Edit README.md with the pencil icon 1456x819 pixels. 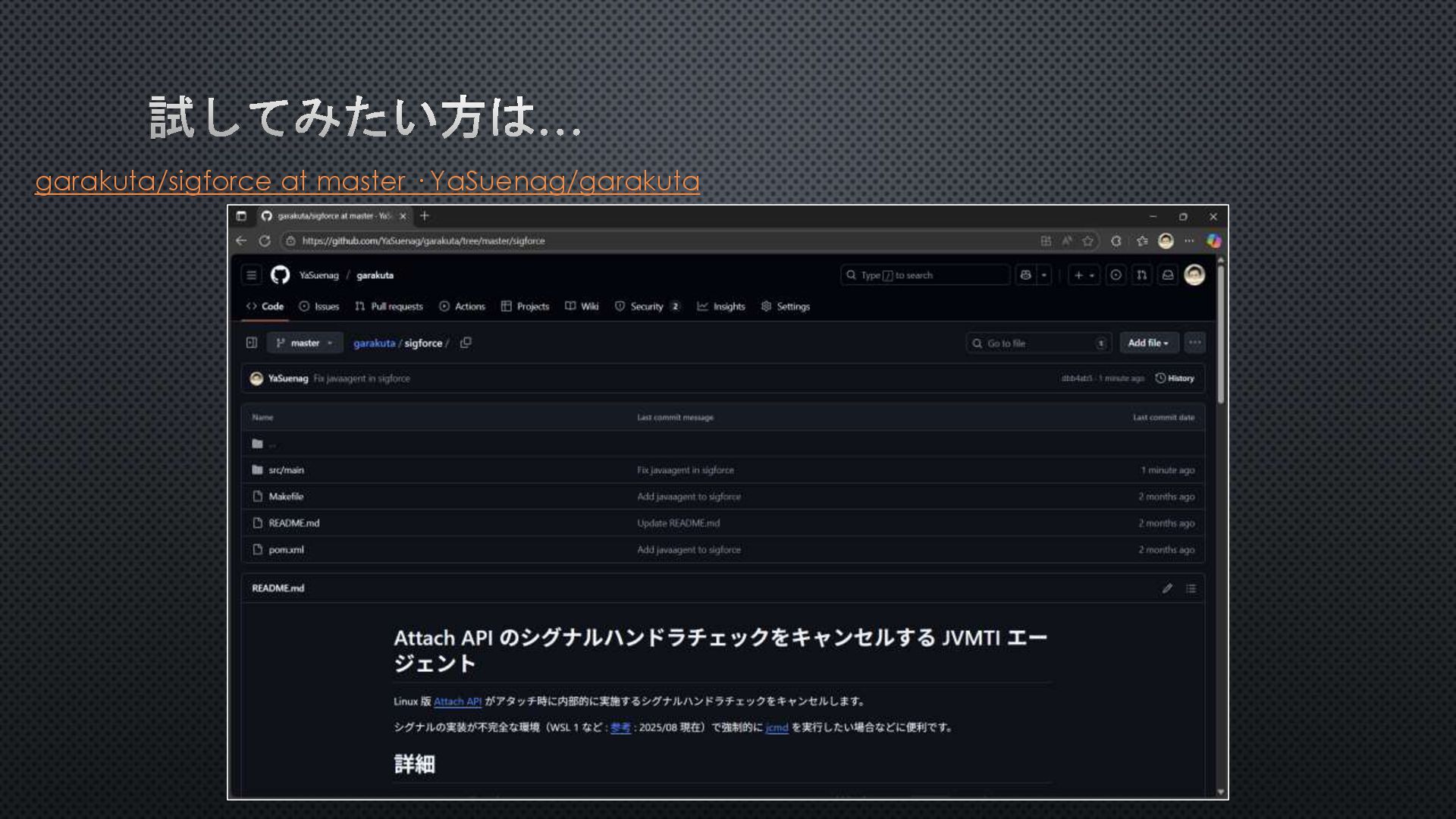pos(1167,588)
